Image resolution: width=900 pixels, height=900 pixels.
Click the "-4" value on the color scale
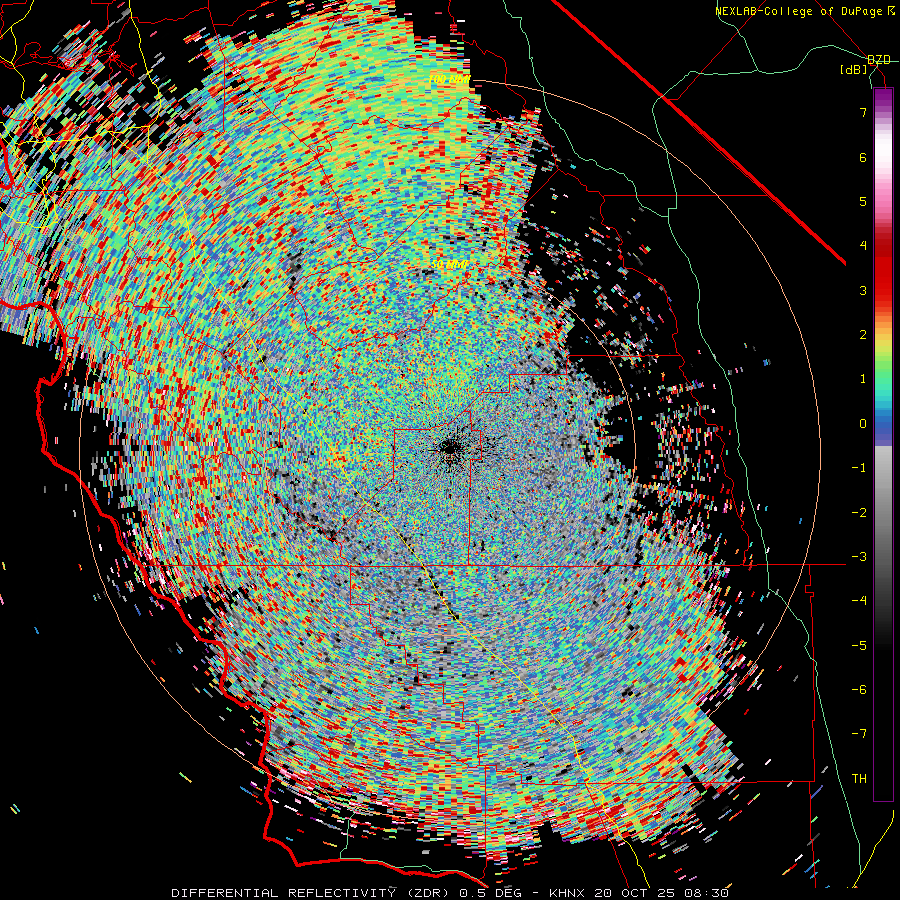click(859, 601)
